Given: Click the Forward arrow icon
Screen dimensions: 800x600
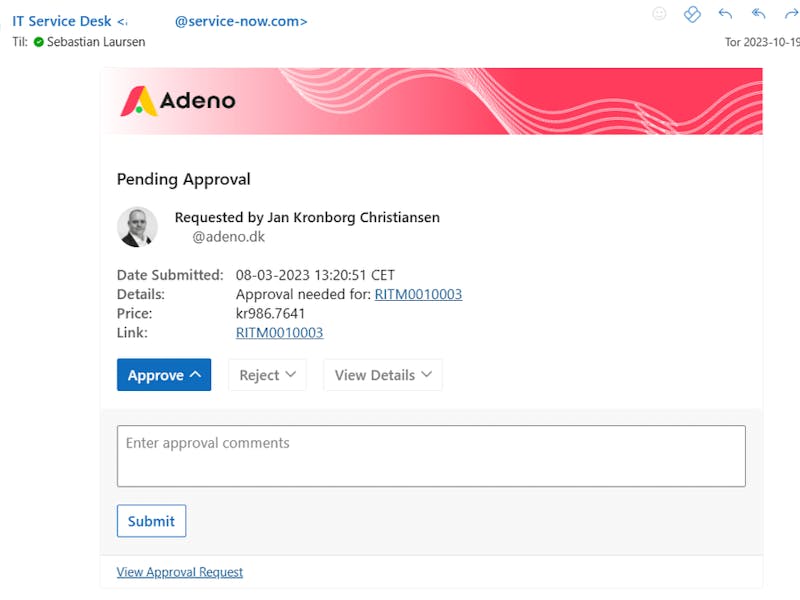Looking at the screenshot, I should (789, 15).
